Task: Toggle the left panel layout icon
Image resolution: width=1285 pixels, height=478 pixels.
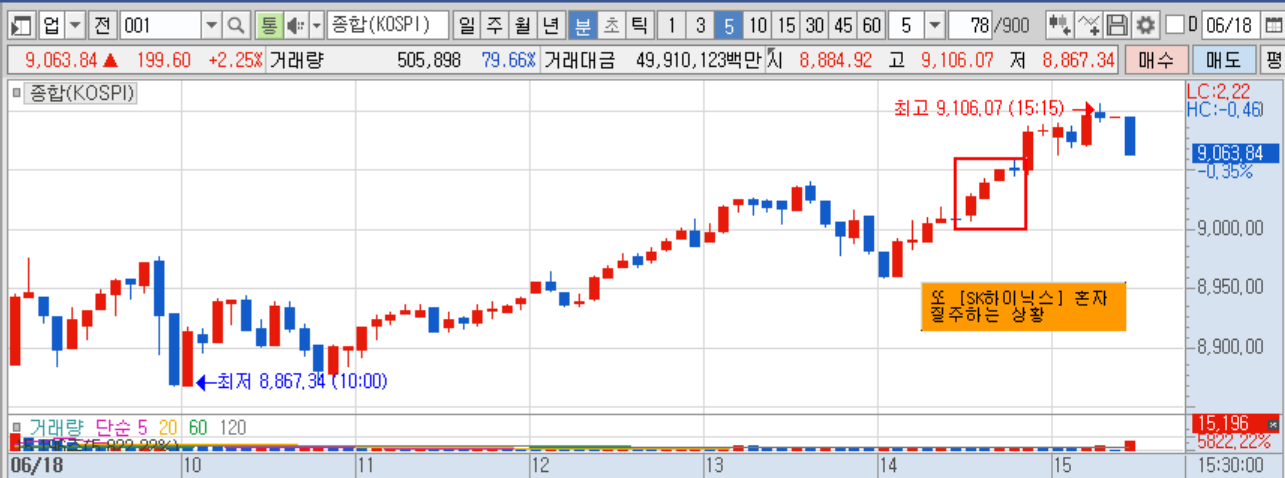Action: 21,24
